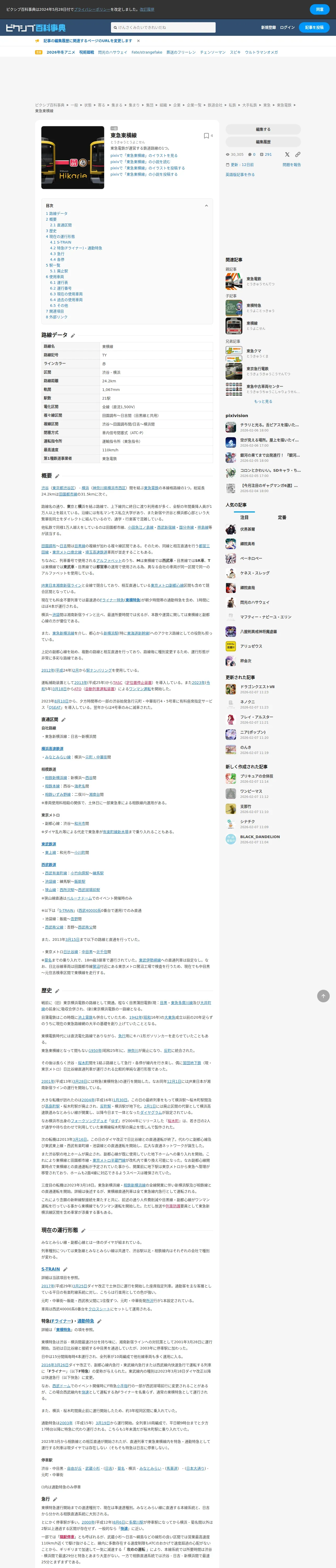Edit the 概要 section via its pencil icon
Screen dimensions: 336x1568
(x=57, y=476)
